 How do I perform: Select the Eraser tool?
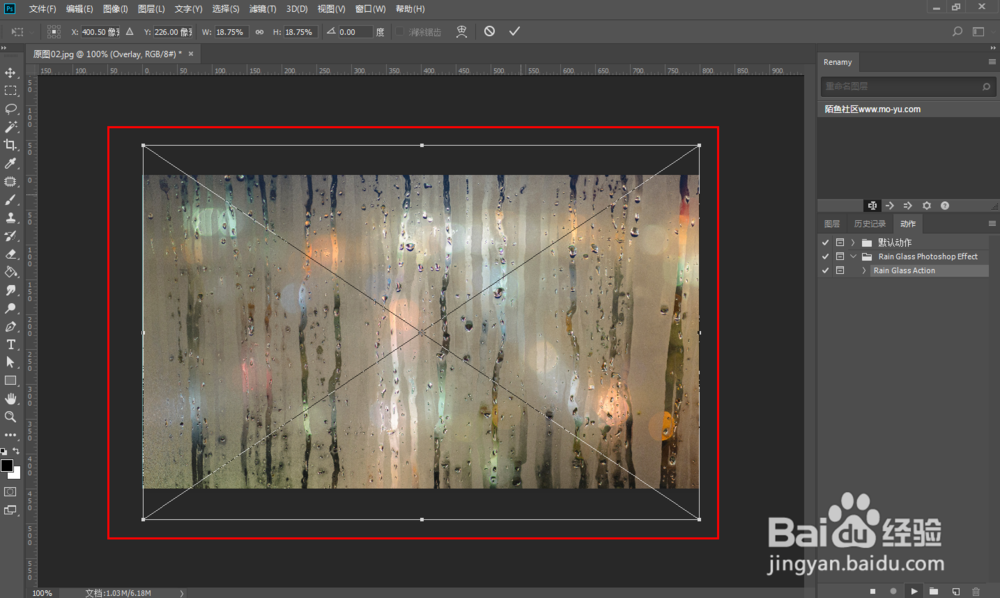pos(10,254)
